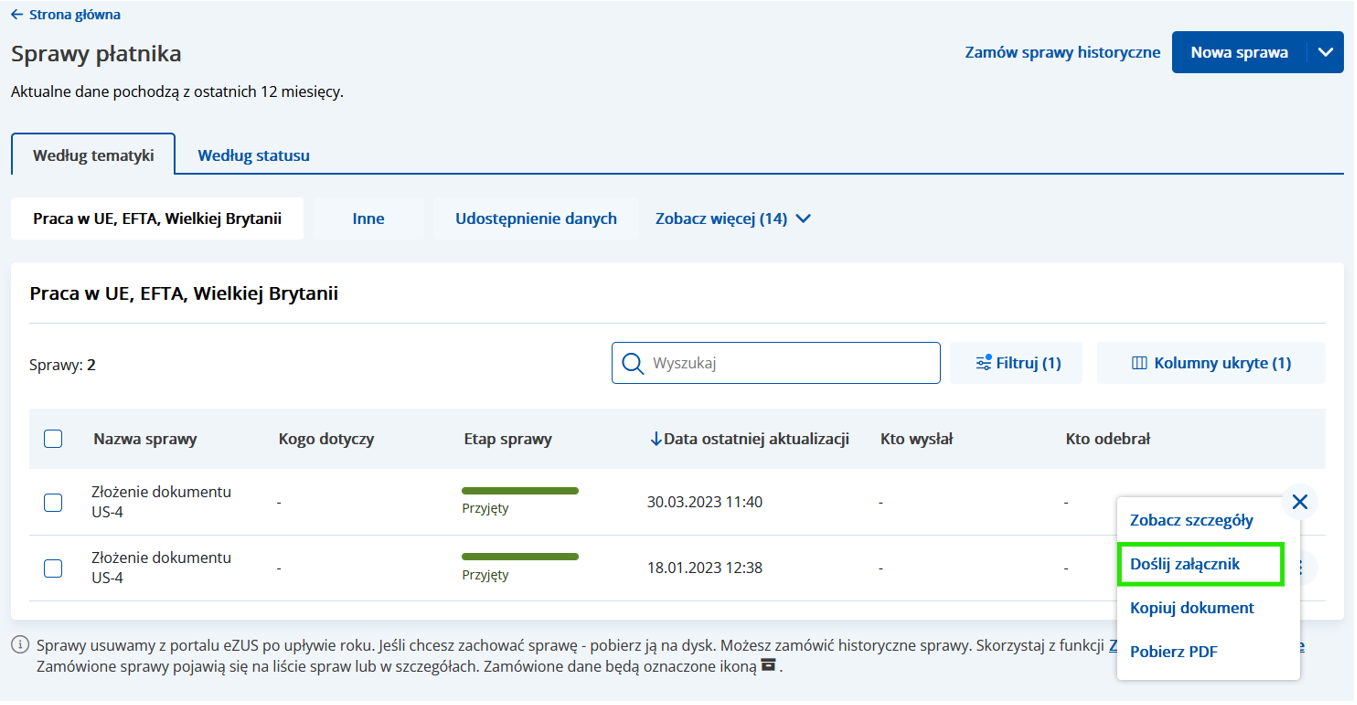The image size is (1357, 705).
Task: Click Zamów sprawy historyczne link
Action: coord(1062,53)
